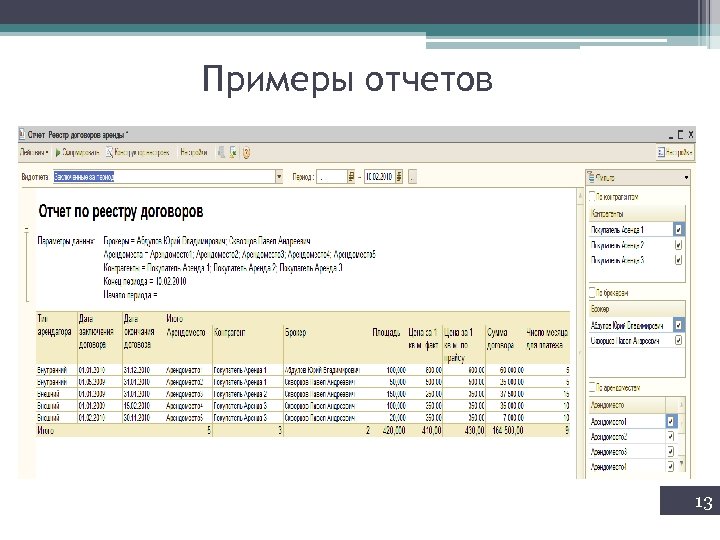
Task: Collapse the report parameters group bracket
Action: point(27,228)
